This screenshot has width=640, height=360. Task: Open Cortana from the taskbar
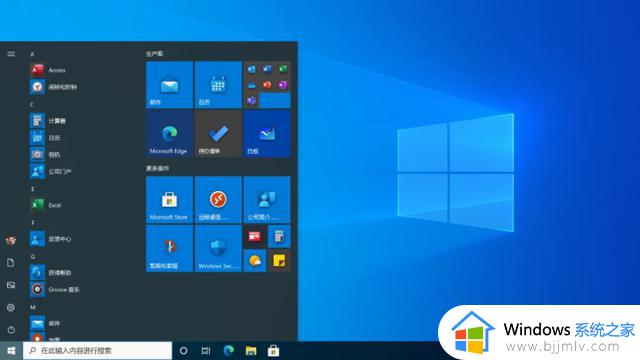pos(184,351)
